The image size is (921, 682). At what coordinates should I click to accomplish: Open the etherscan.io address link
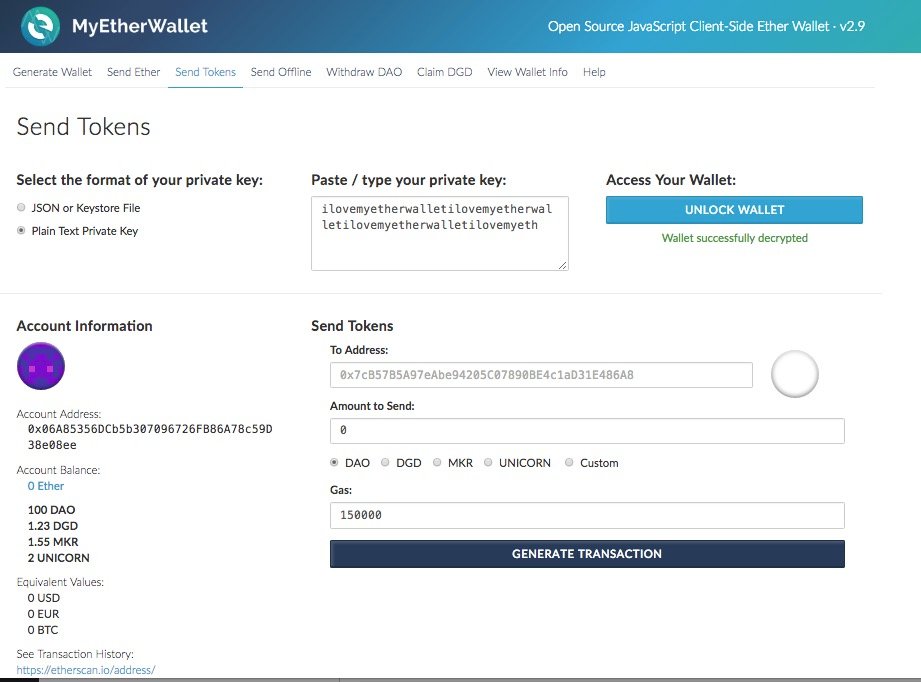(x=86, y=670)
